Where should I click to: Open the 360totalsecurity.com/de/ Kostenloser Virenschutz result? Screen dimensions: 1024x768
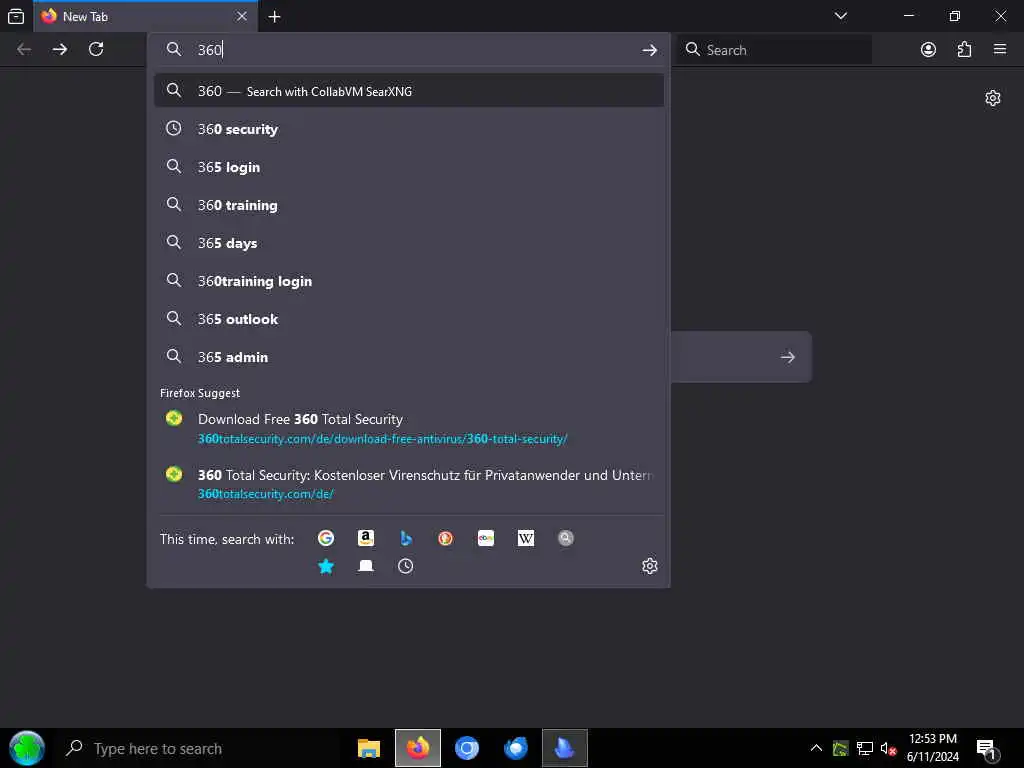[409, 484]
